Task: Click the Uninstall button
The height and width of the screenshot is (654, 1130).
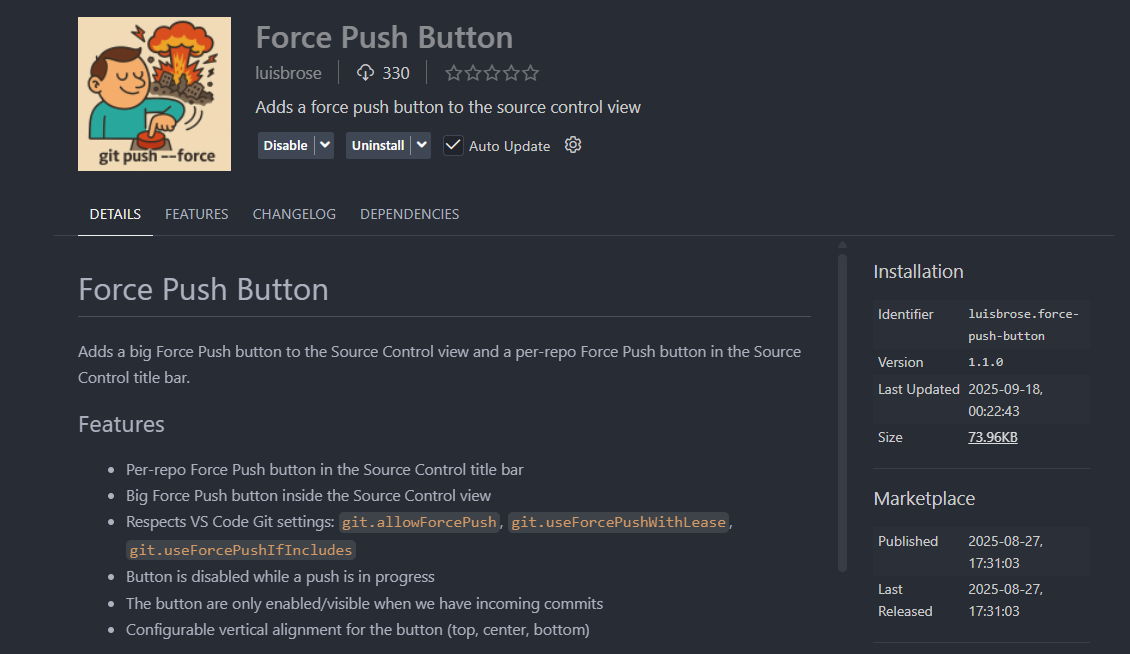Action: coord(377,145)
